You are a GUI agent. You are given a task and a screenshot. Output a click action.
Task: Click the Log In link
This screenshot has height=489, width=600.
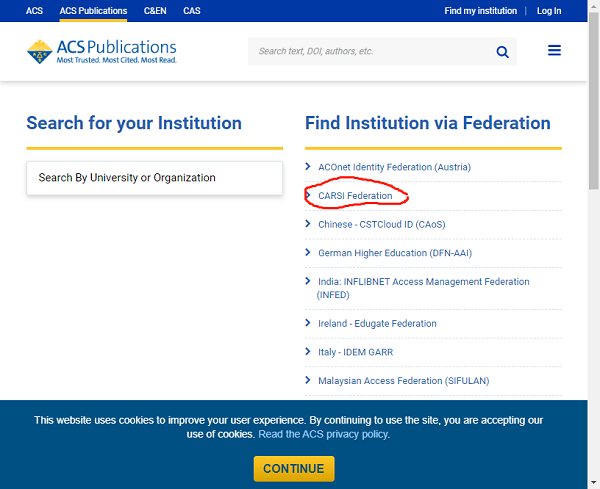pos(549,11)
